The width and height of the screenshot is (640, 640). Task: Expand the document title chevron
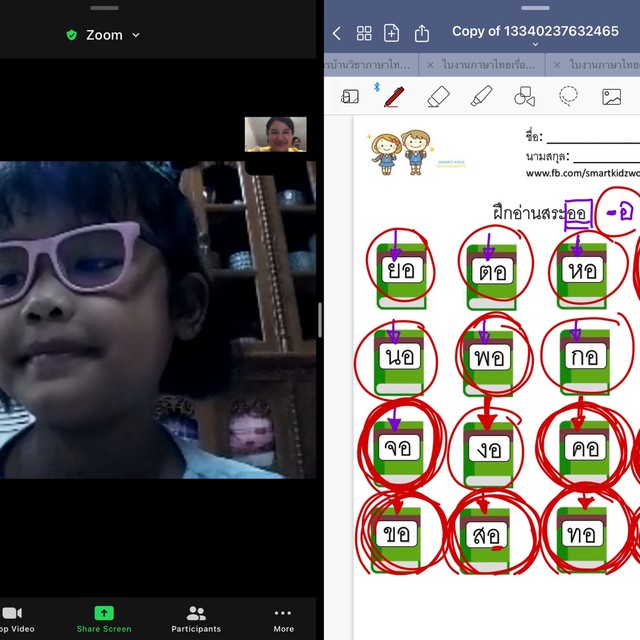tap(535, 45)
